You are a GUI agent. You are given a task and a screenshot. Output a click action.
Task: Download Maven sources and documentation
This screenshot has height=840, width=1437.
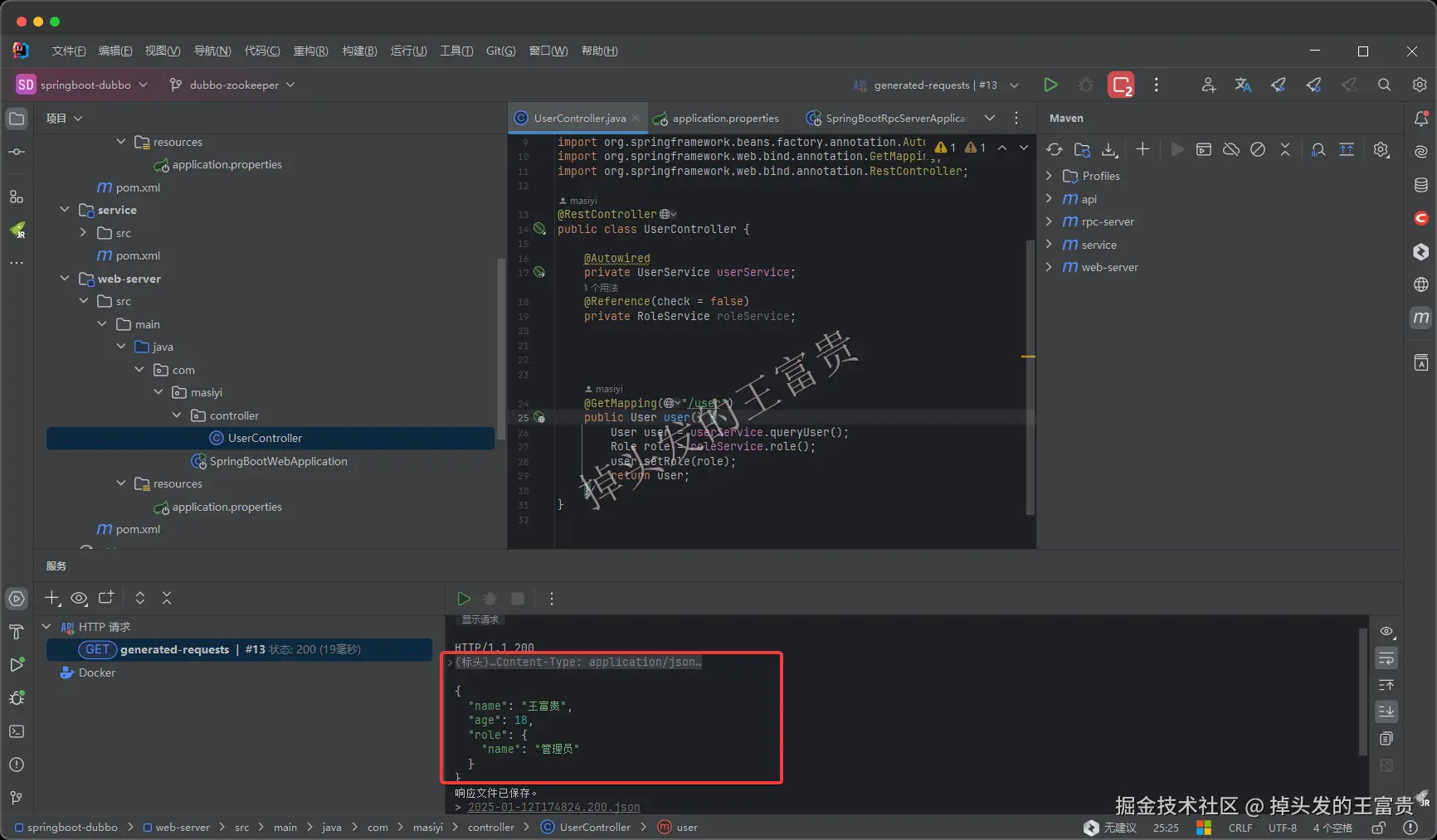1109,149
